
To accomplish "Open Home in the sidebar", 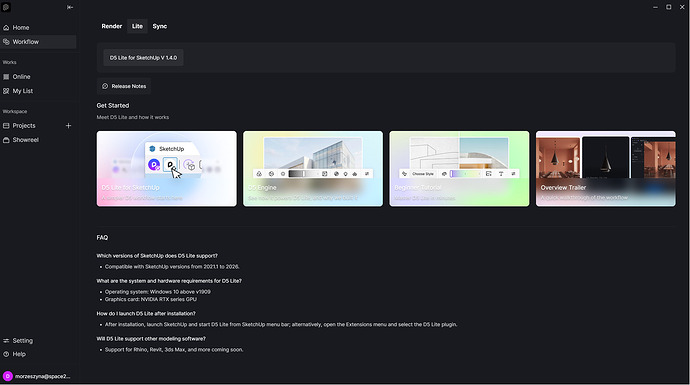I will pyautogui.click(x=38, y=27).
